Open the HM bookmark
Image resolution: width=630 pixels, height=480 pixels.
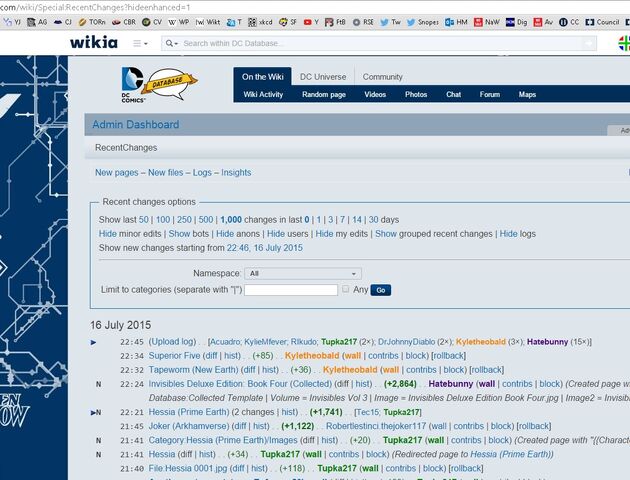pos(456,22)
